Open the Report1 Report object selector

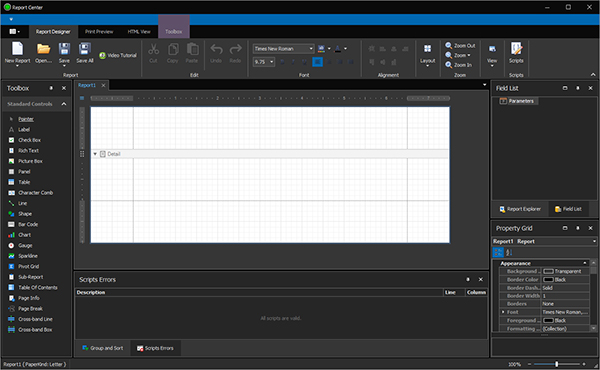544,241
